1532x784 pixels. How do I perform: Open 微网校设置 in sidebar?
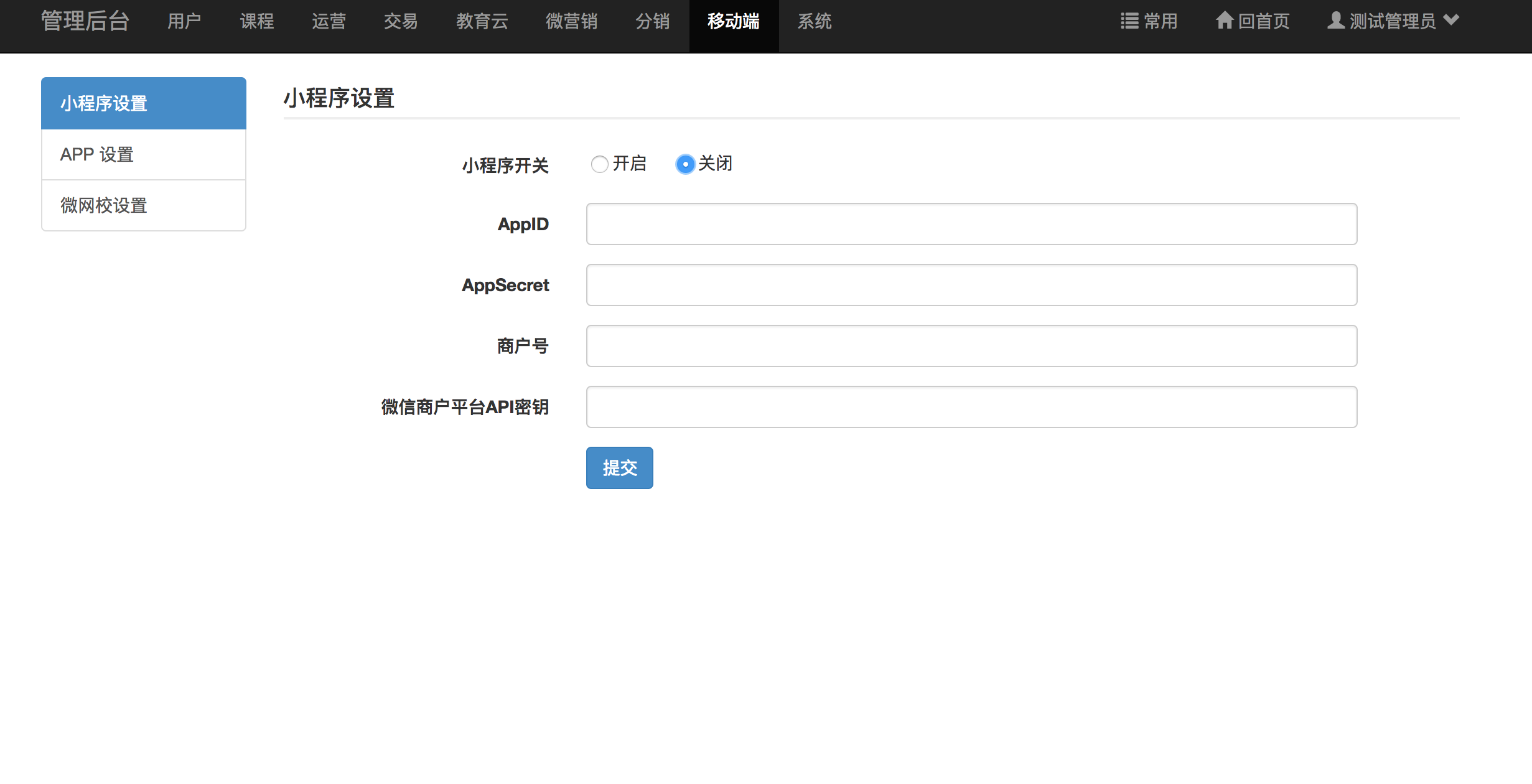pyautogui.click(x=144, y=205)
